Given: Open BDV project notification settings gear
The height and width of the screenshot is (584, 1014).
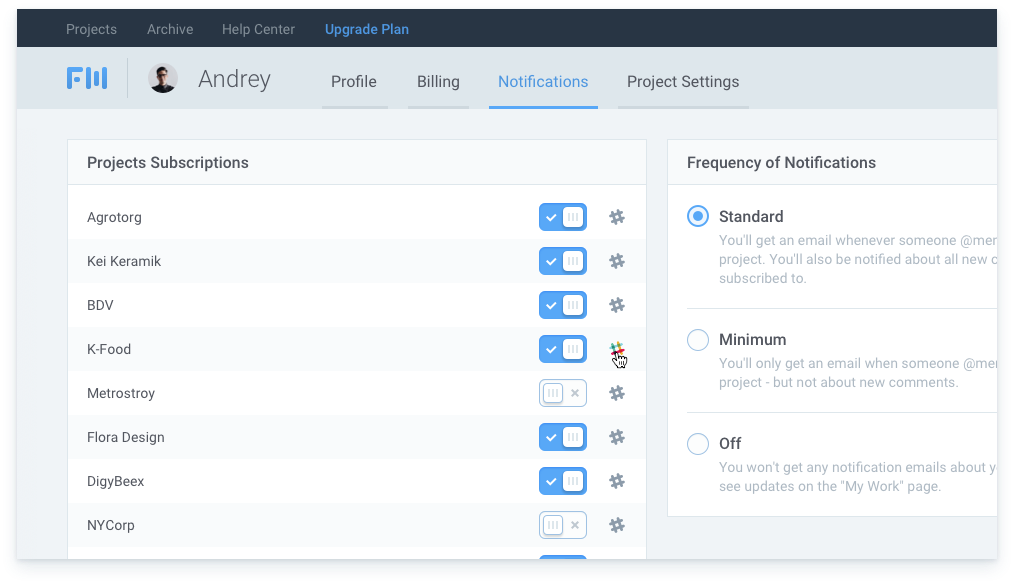Looking at the screenshot, I should pos(617,305).
